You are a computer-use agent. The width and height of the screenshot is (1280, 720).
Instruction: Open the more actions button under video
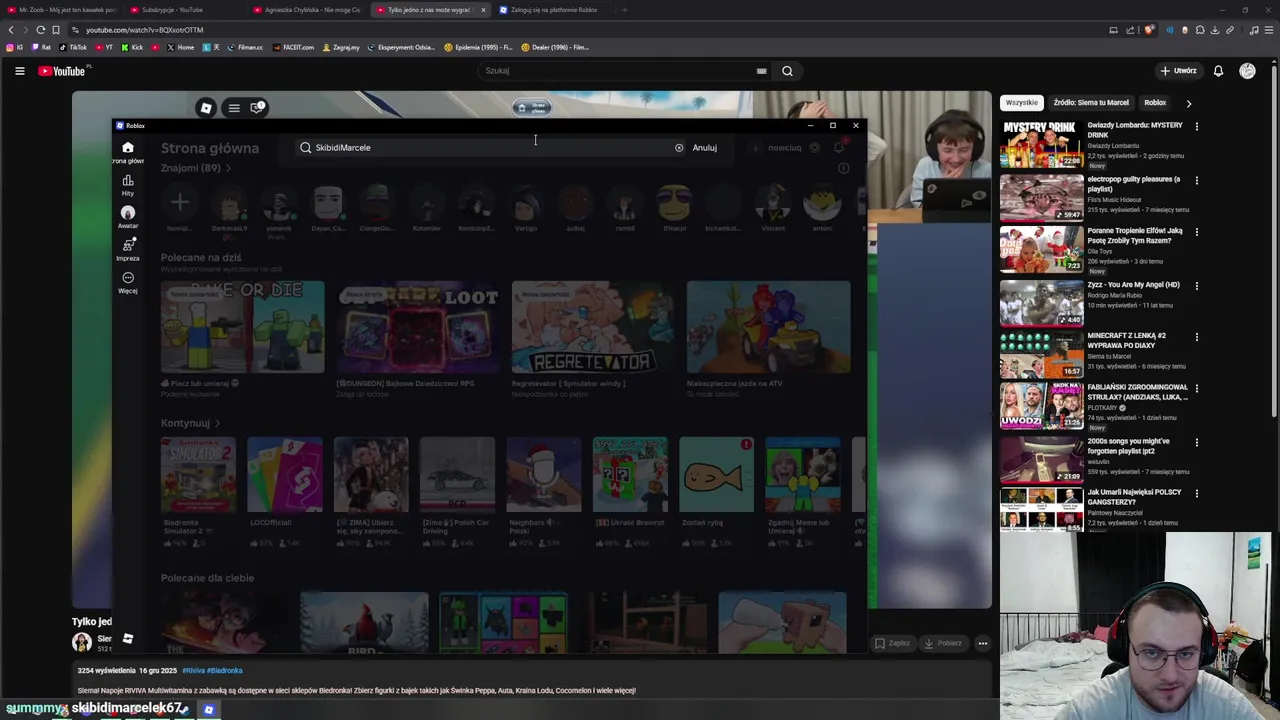tap(983, 643)
